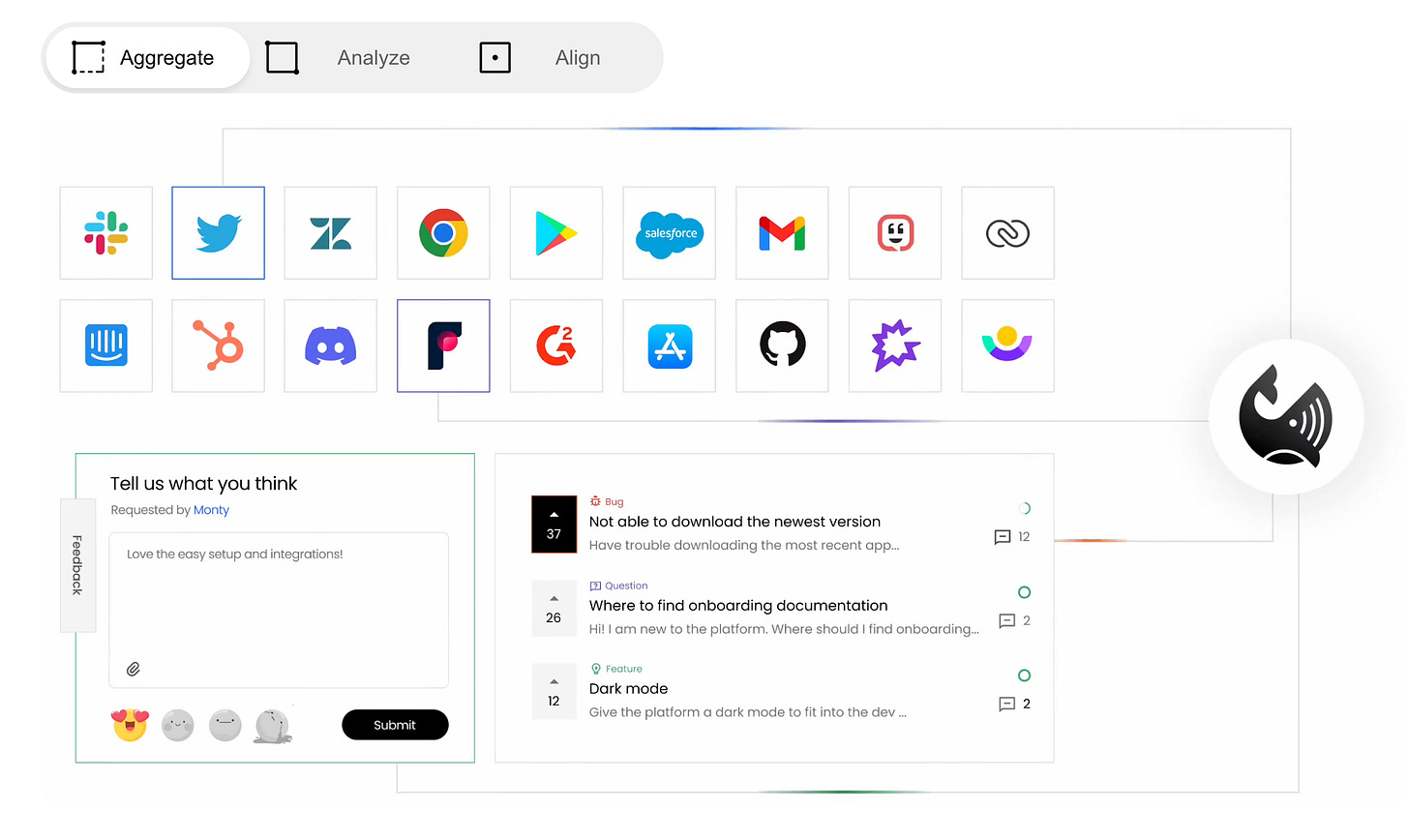Click 'Have trouble downloading the most recent app...'
Viewport: 1409px width, 840px height.
744,545
